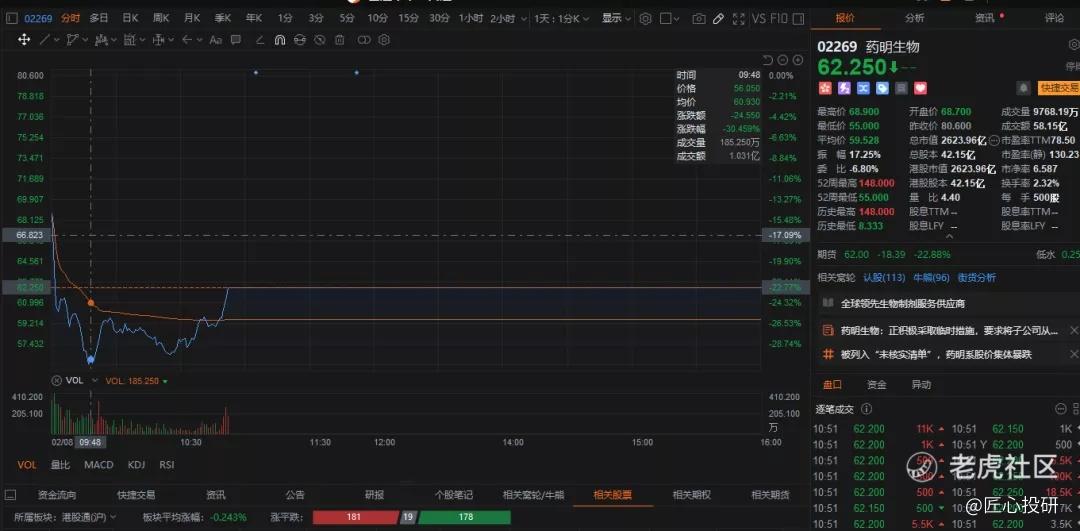Click the green 178 advancers bar
This screenshot has width=1080, height=531.
[x=464, y=517]
